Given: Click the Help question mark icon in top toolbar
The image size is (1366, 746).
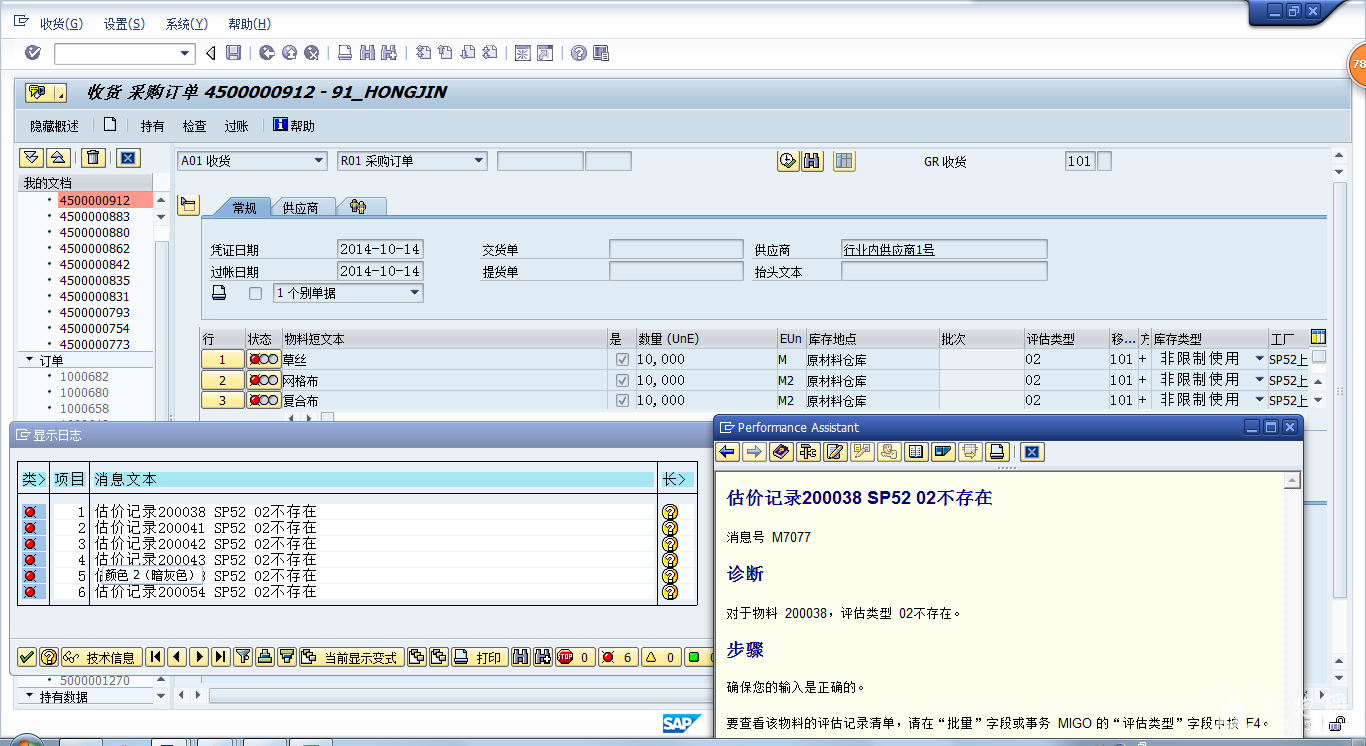Looking at the screenshot, I should tap(578, 53).
